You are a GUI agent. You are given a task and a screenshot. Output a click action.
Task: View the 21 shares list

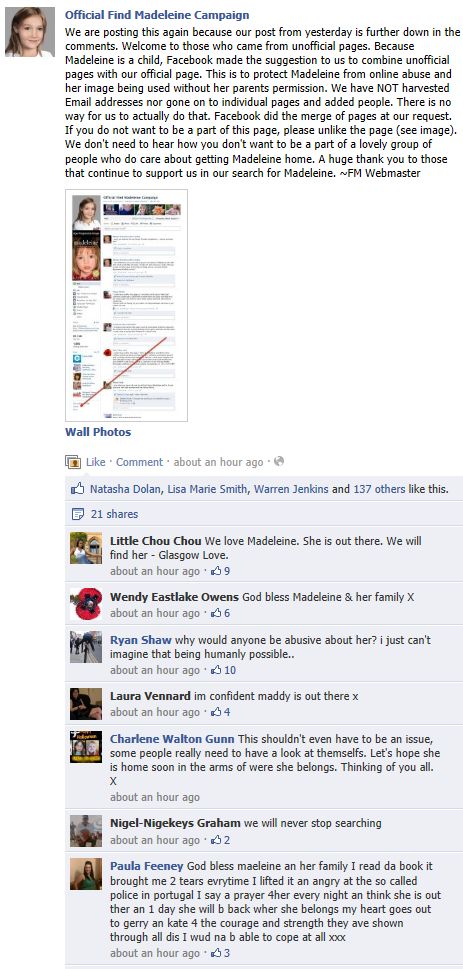pos(114,514)
